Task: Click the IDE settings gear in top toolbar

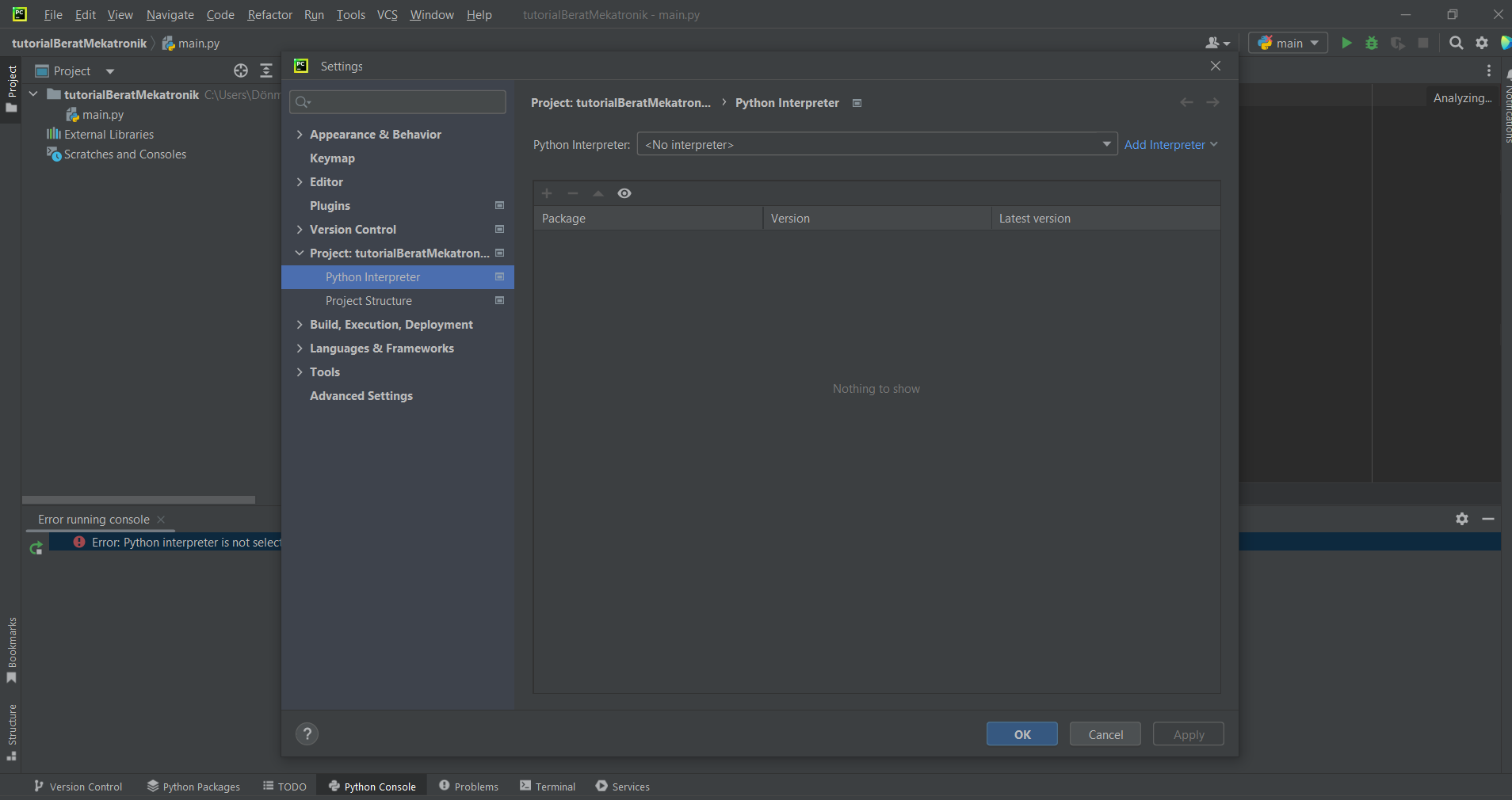Action: pyautogui.click(x=1482, y=43)
